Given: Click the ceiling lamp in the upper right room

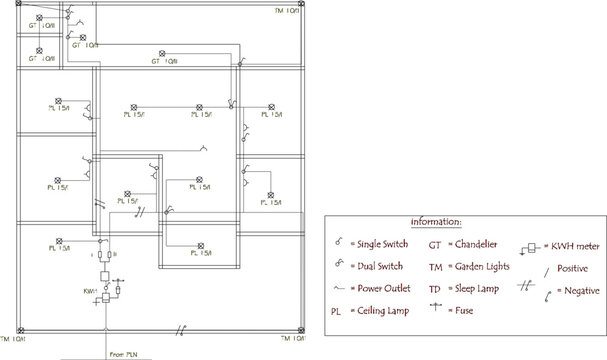Looking at the screenshot, I should (x=271, y=107).
